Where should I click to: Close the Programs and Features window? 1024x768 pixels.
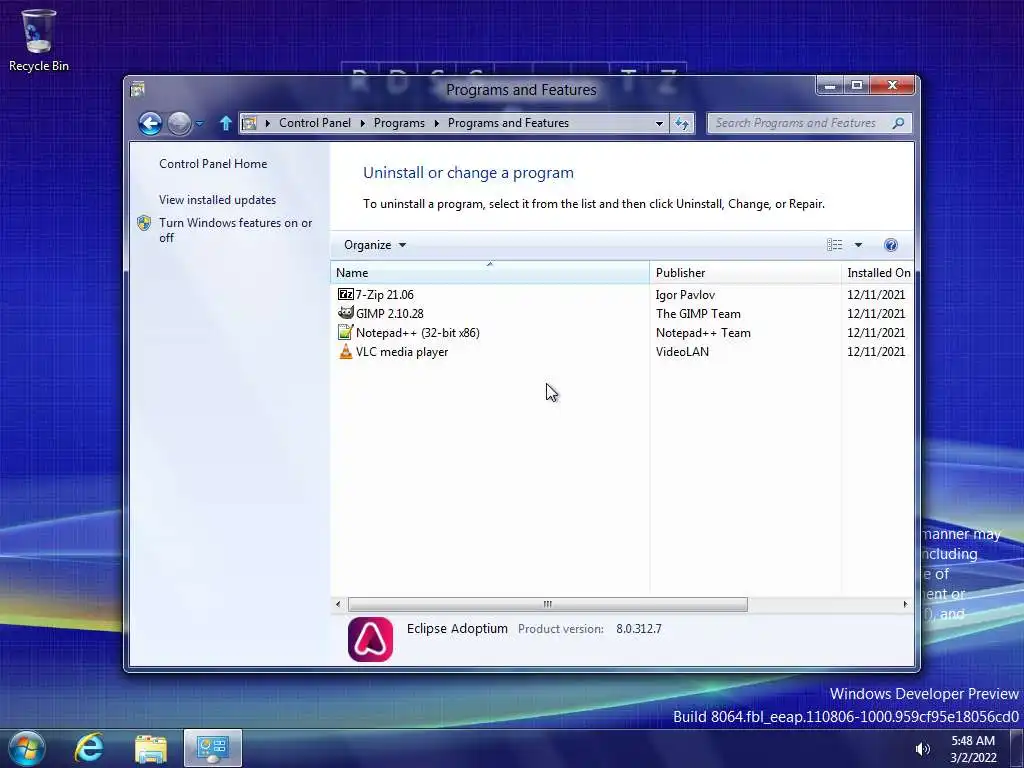pyautogui.click(x=892, y=86)
